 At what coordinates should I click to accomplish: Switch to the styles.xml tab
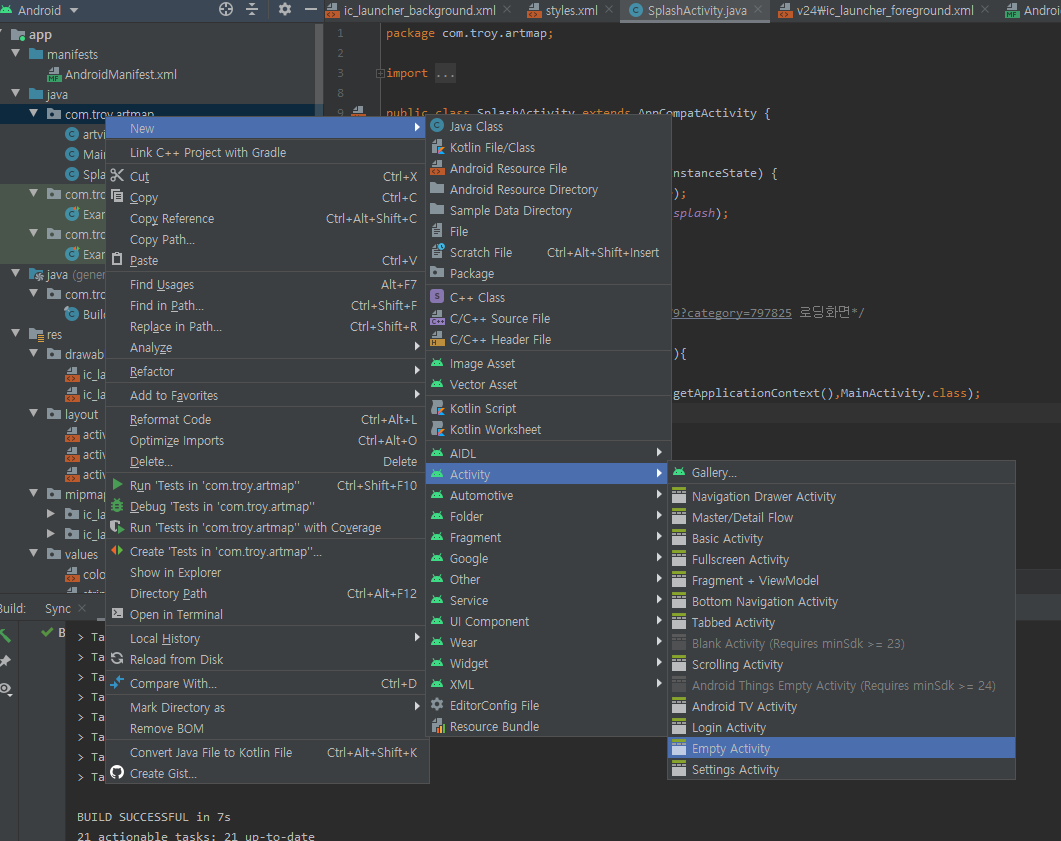point(571,10)
